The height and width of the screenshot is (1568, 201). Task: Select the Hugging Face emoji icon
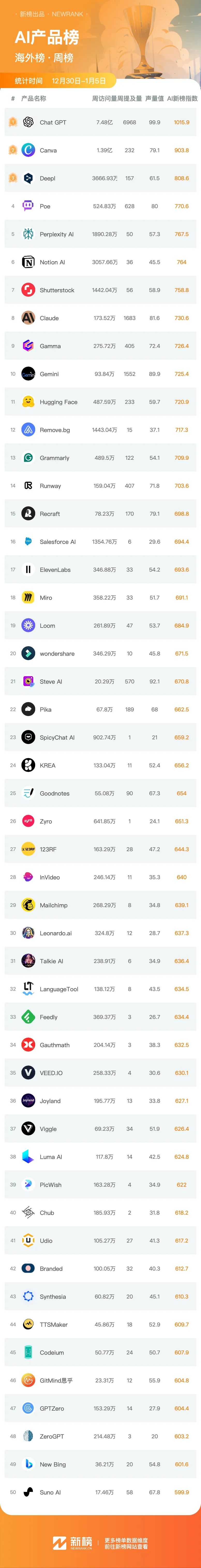coord(28,402)
